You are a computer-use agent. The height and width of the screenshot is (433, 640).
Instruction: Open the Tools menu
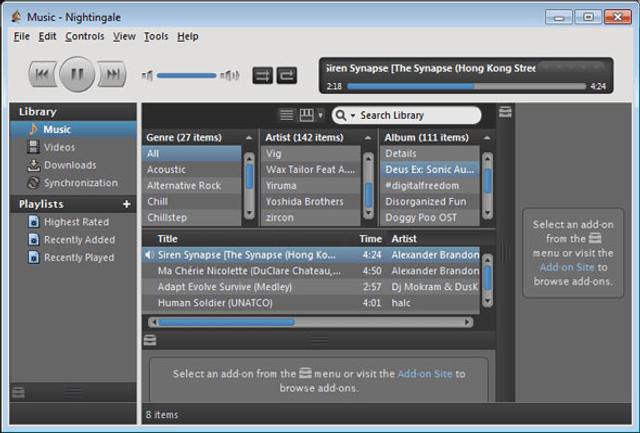[156, 36]
